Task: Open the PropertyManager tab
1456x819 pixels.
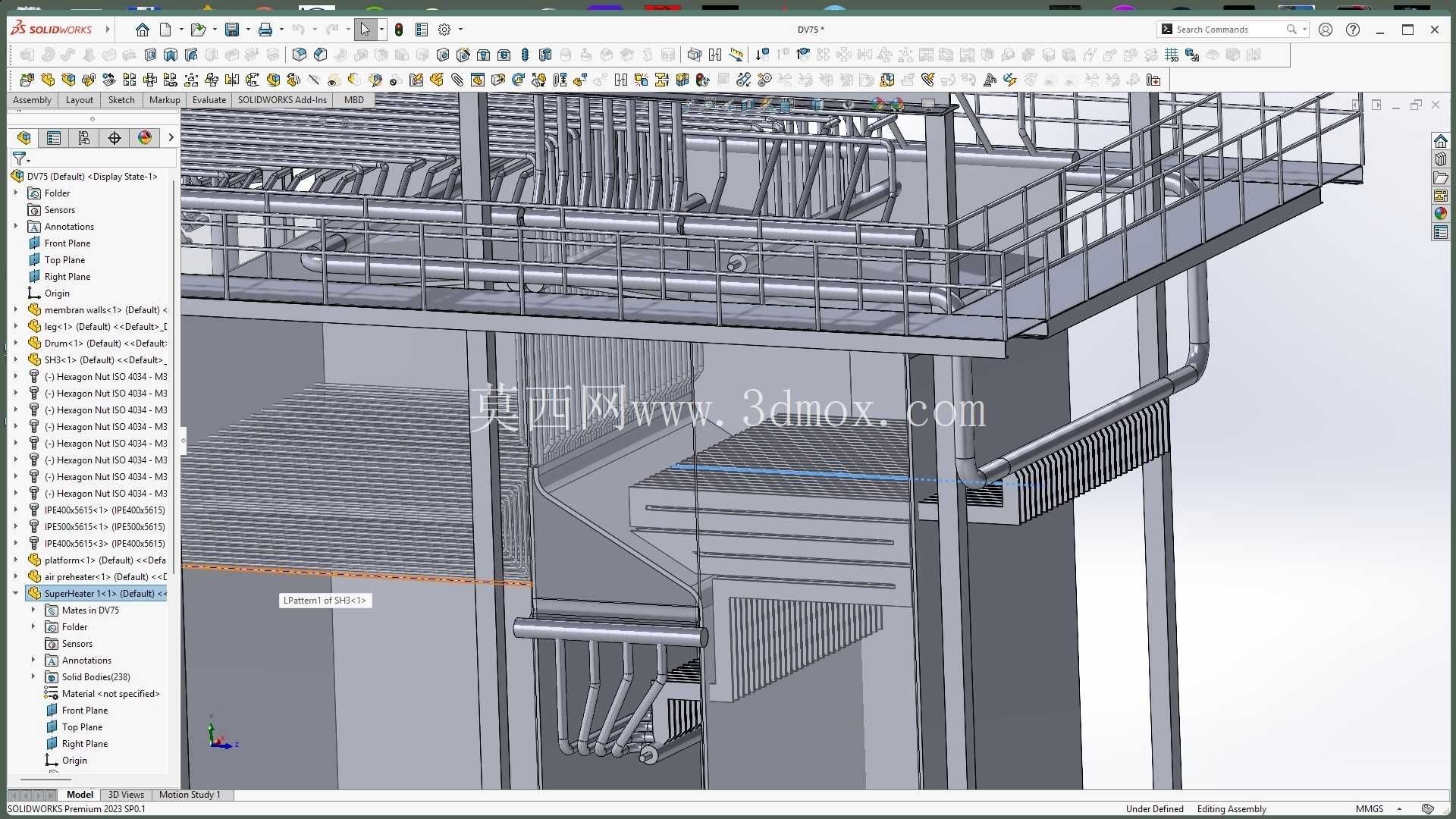Action: coord(54,137)
